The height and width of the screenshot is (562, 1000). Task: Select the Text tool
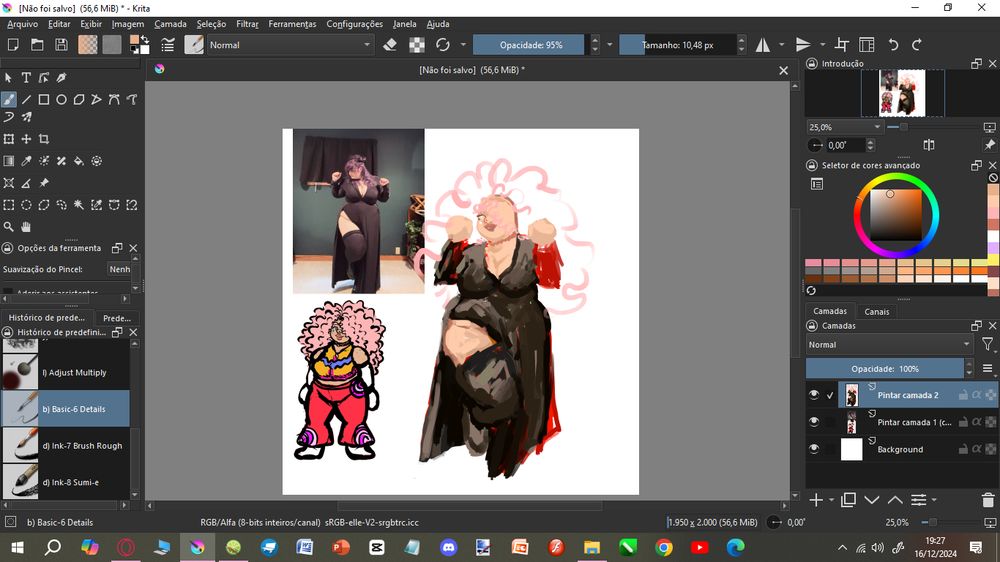click(x=26, y=78)
